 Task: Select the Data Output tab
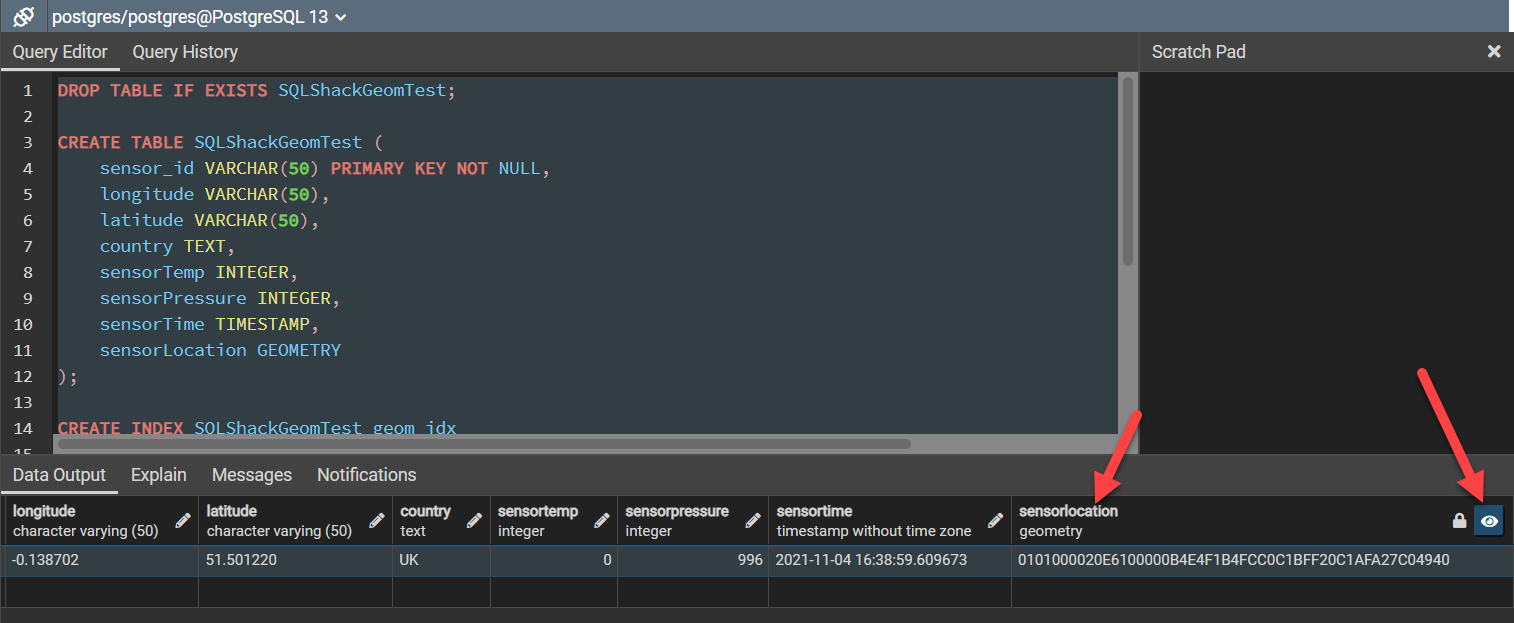[59, 474]
